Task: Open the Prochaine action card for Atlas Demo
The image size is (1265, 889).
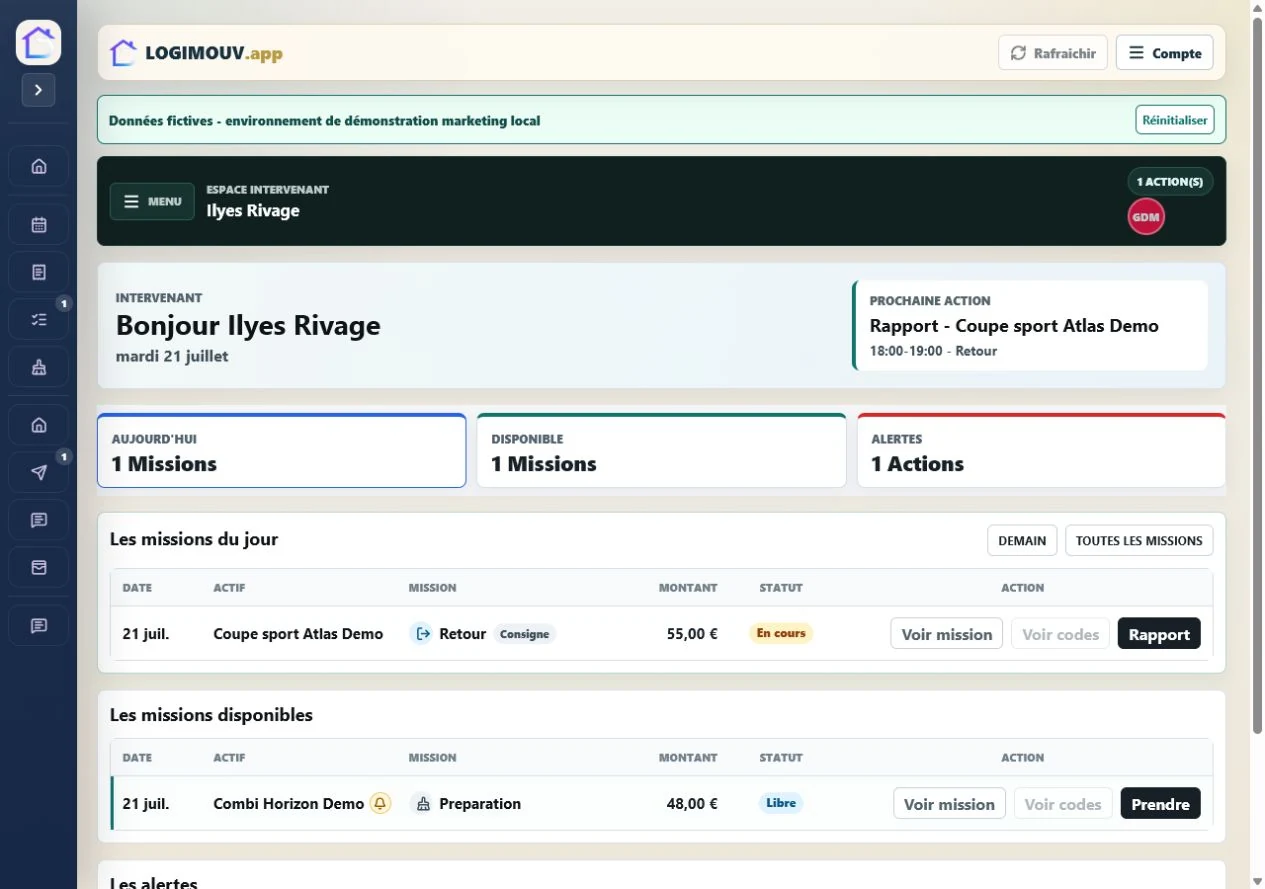Action: [x=1030, y=326]
